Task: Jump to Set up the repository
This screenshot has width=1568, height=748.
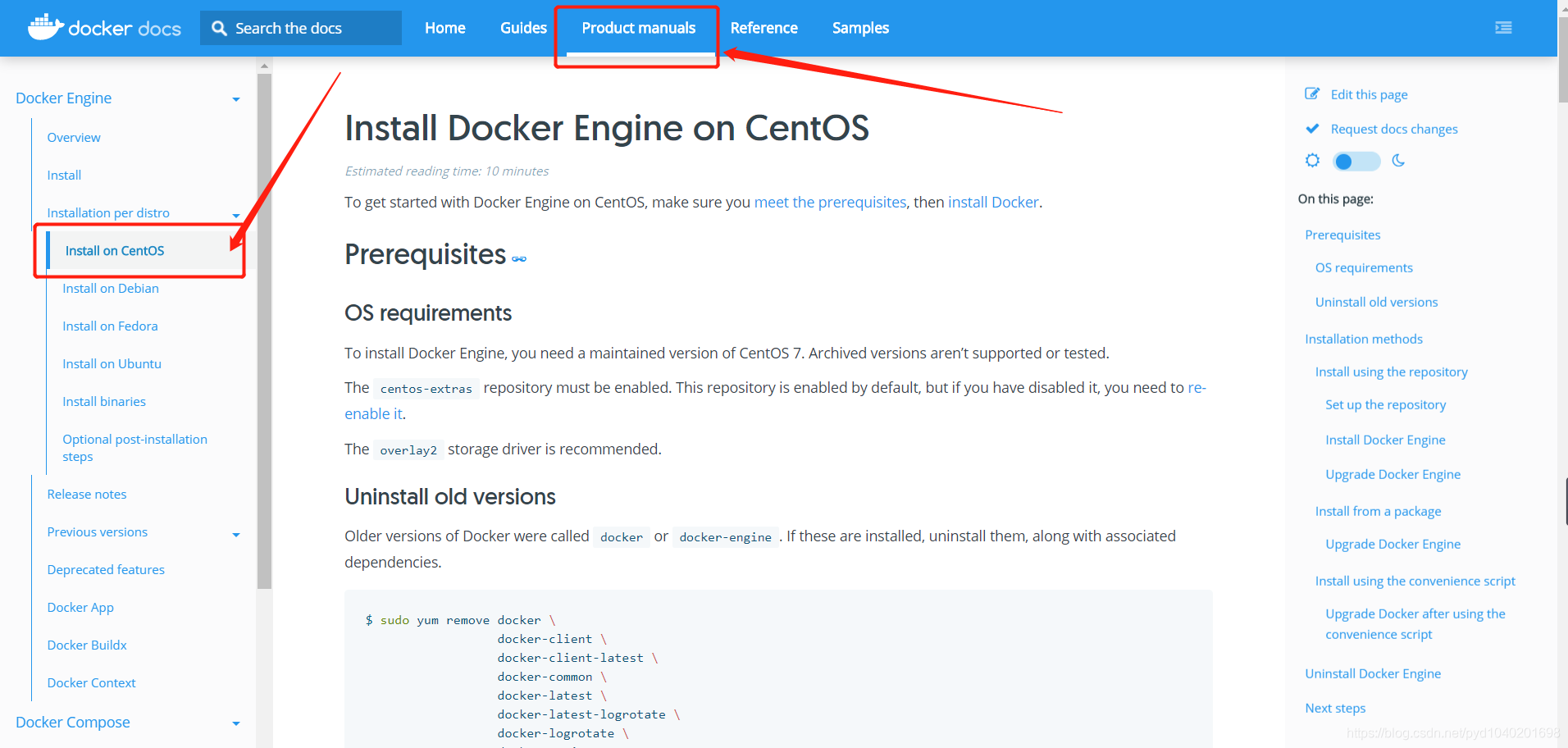Action: click(x=1385, y=404)
